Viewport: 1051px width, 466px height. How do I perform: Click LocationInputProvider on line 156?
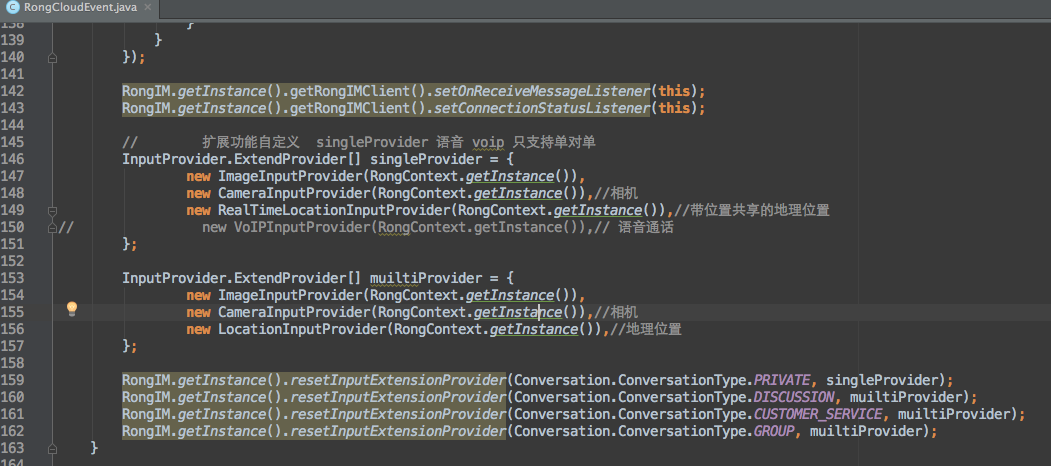pyautogui.click(x=302, y=329)
